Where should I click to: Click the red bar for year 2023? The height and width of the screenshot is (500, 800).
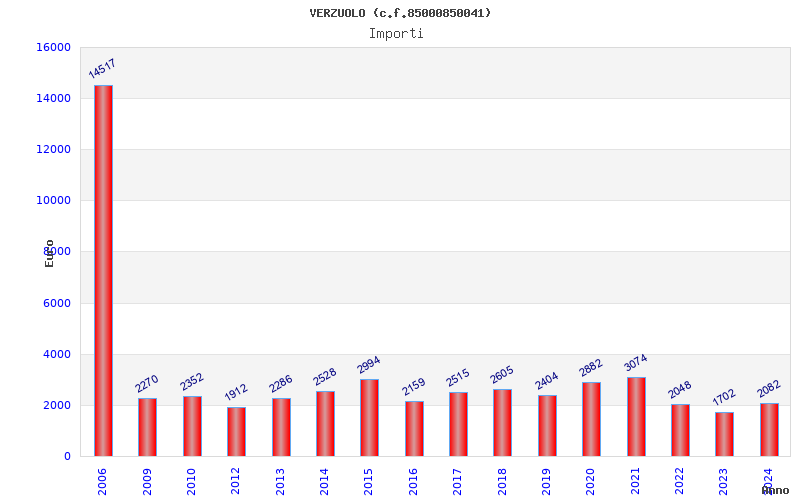click(x=724, y=435)
